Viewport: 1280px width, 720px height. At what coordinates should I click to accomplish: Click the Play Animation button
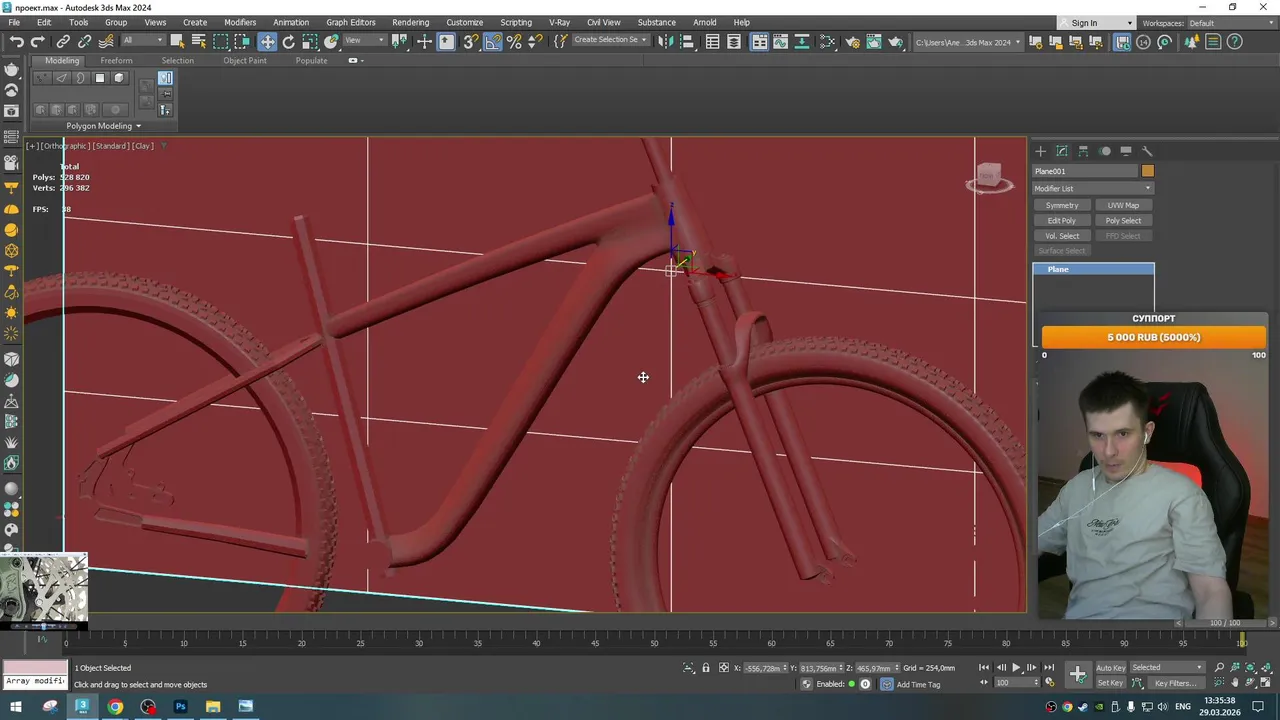tap(1016, 667)
